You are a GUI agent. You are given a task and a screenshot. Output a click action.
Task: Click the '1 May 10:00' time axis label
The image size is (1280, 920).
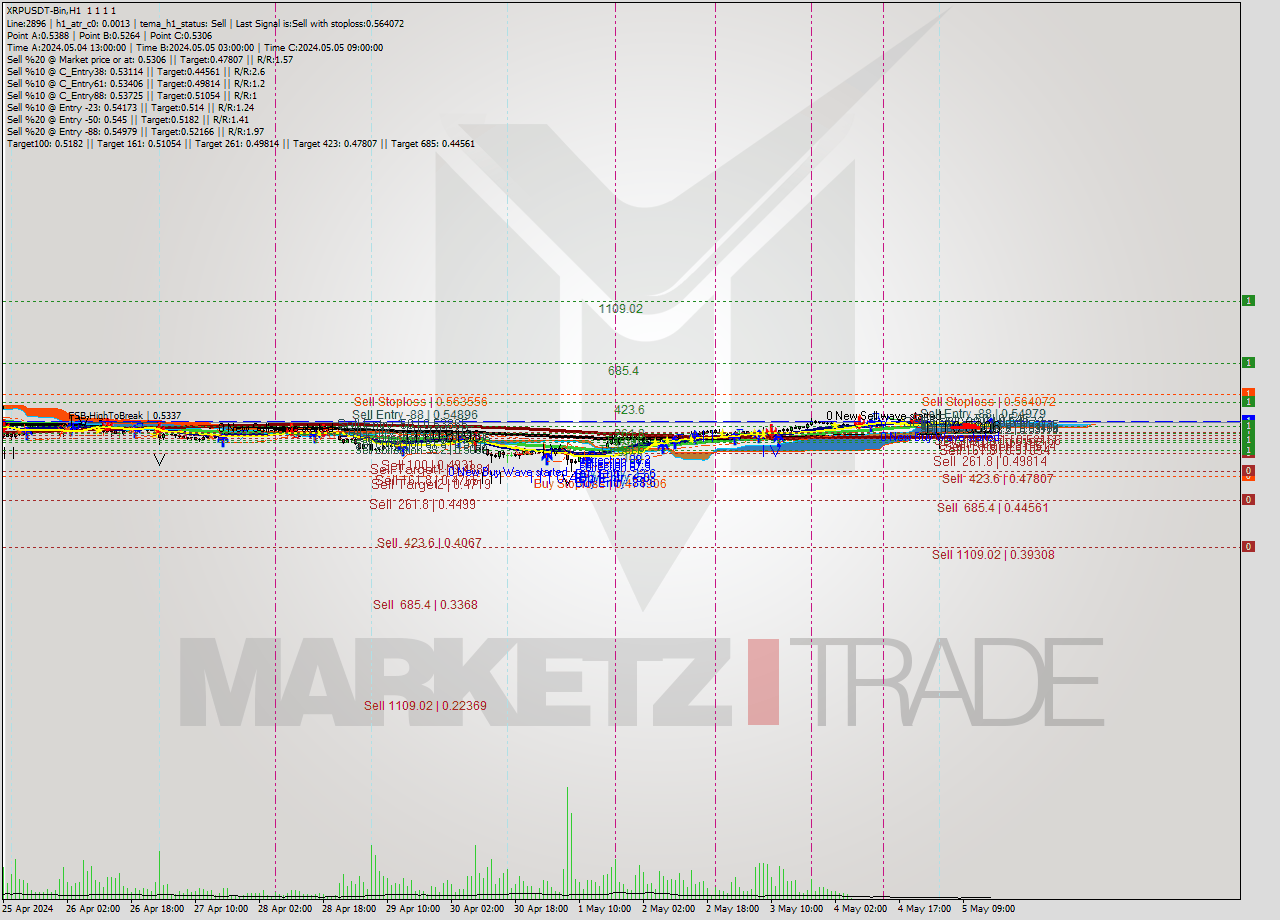(604, 909)
